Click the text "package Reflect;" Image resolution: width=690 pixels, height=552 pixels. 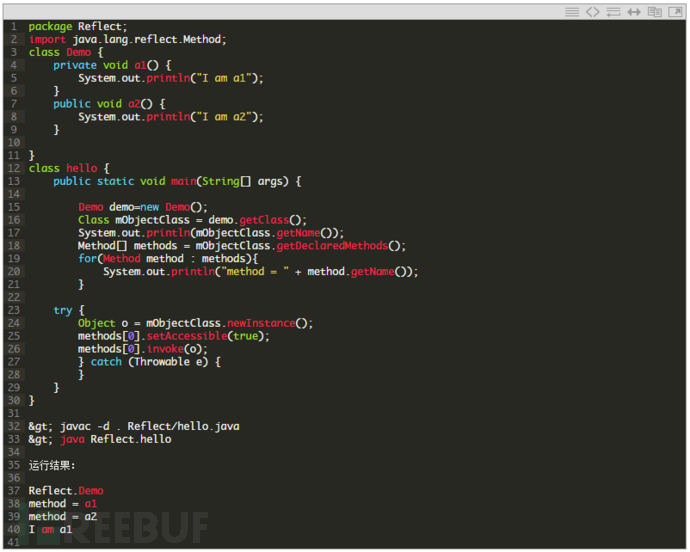[x=78, y=26]
